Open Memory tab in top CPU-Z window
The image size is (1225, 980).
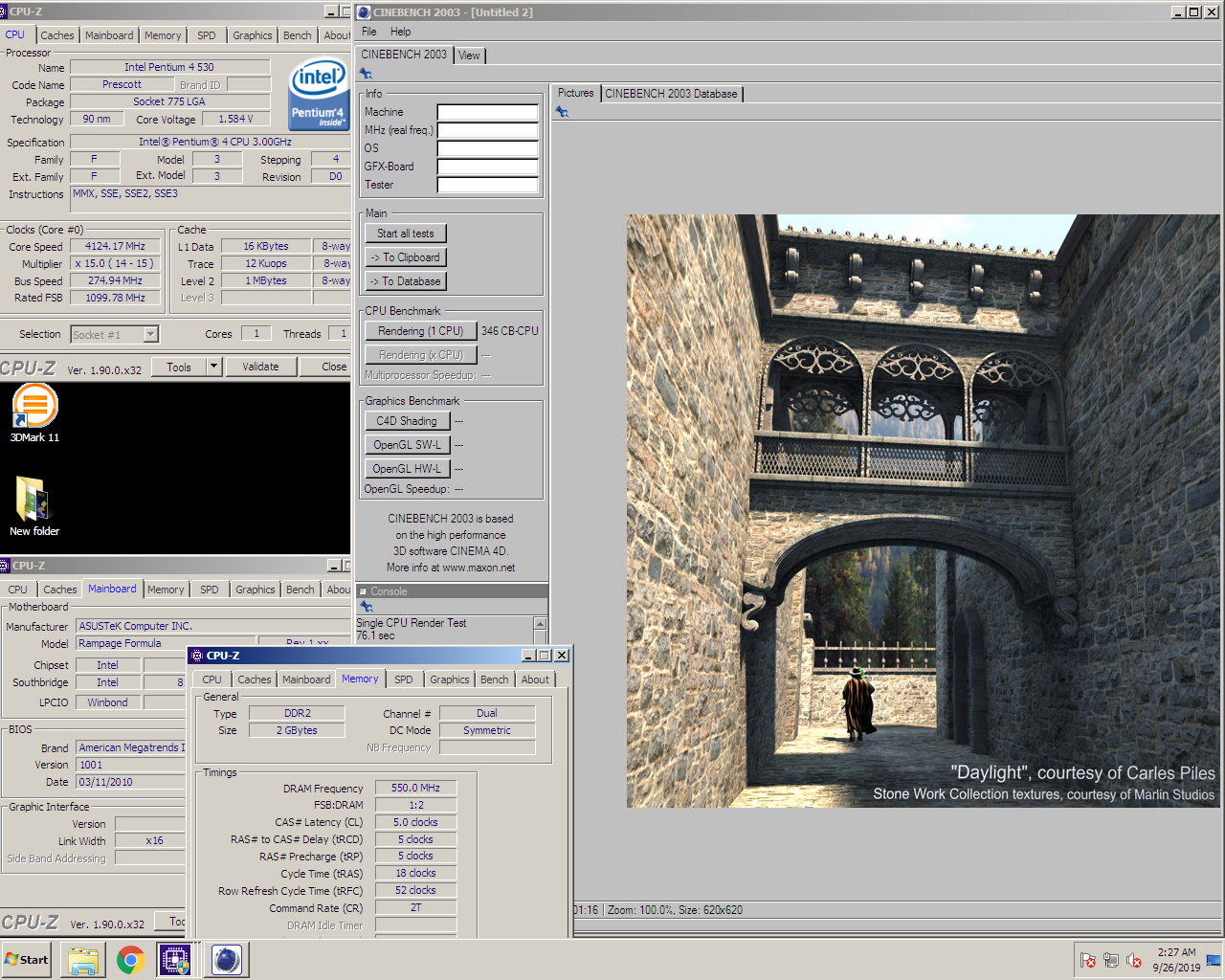click(163, 35)
